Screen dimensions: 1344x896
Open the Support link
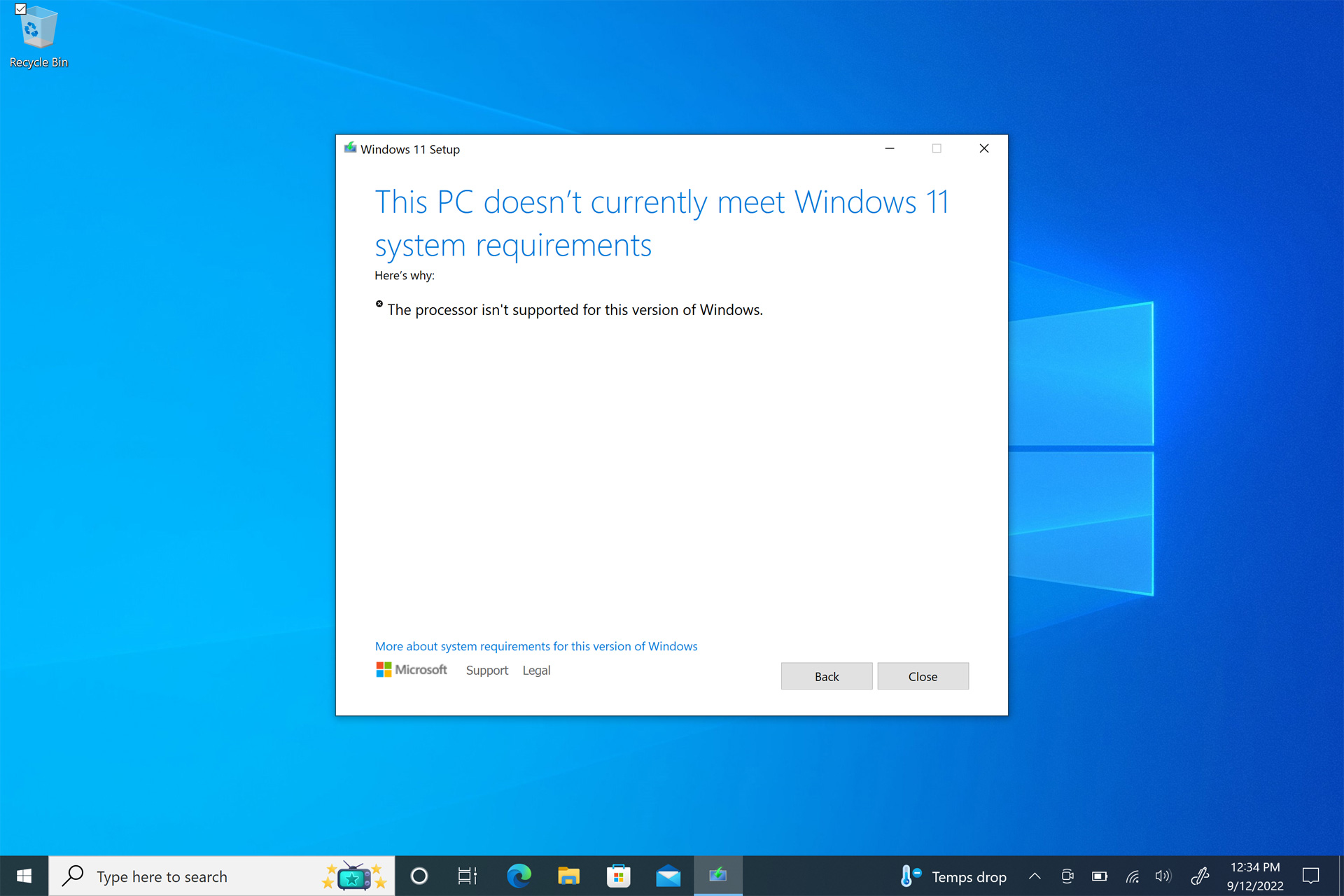[486, 671]
